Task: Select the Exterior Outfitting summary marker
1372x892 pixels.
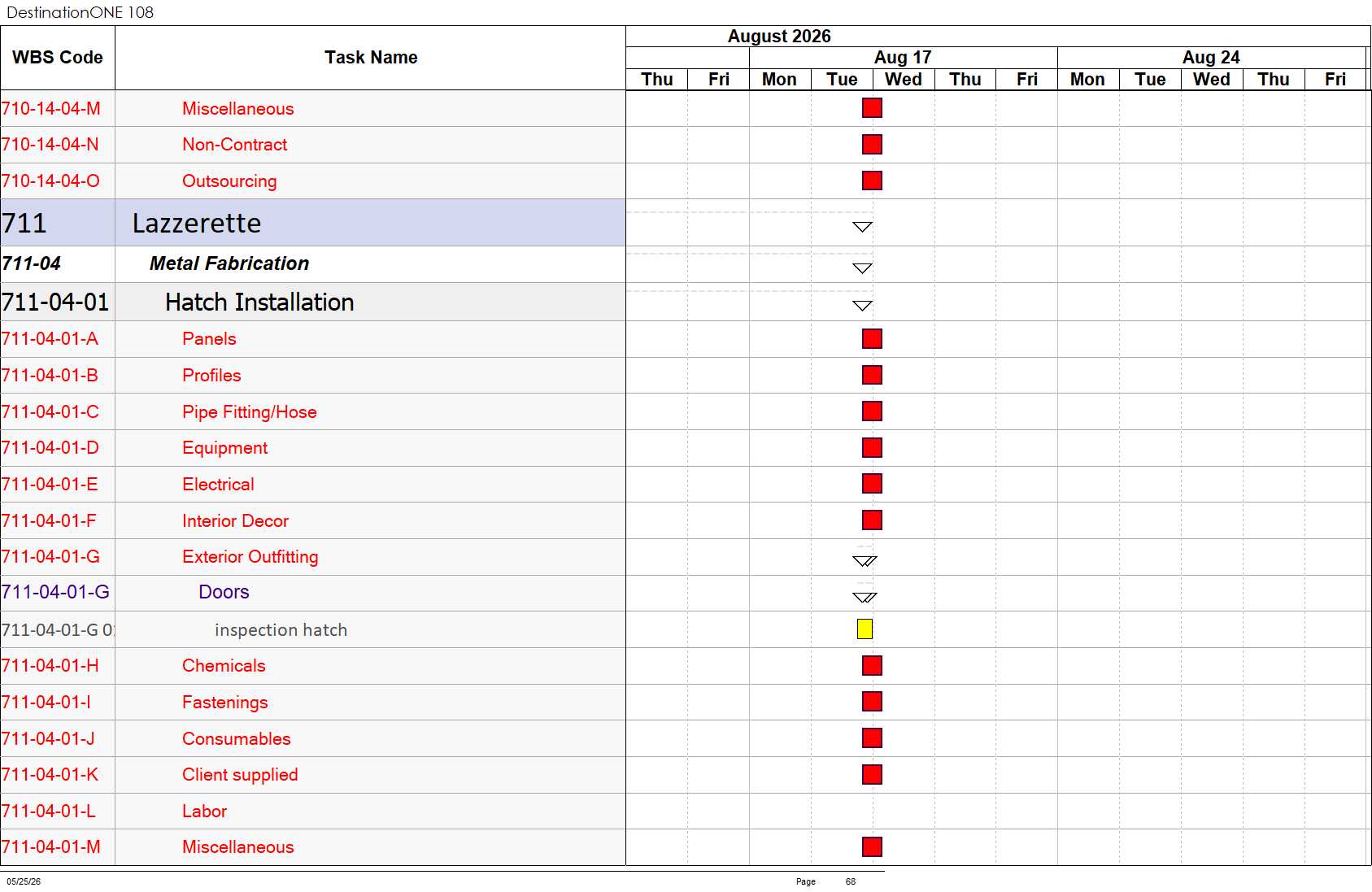Action: [865, 561]
